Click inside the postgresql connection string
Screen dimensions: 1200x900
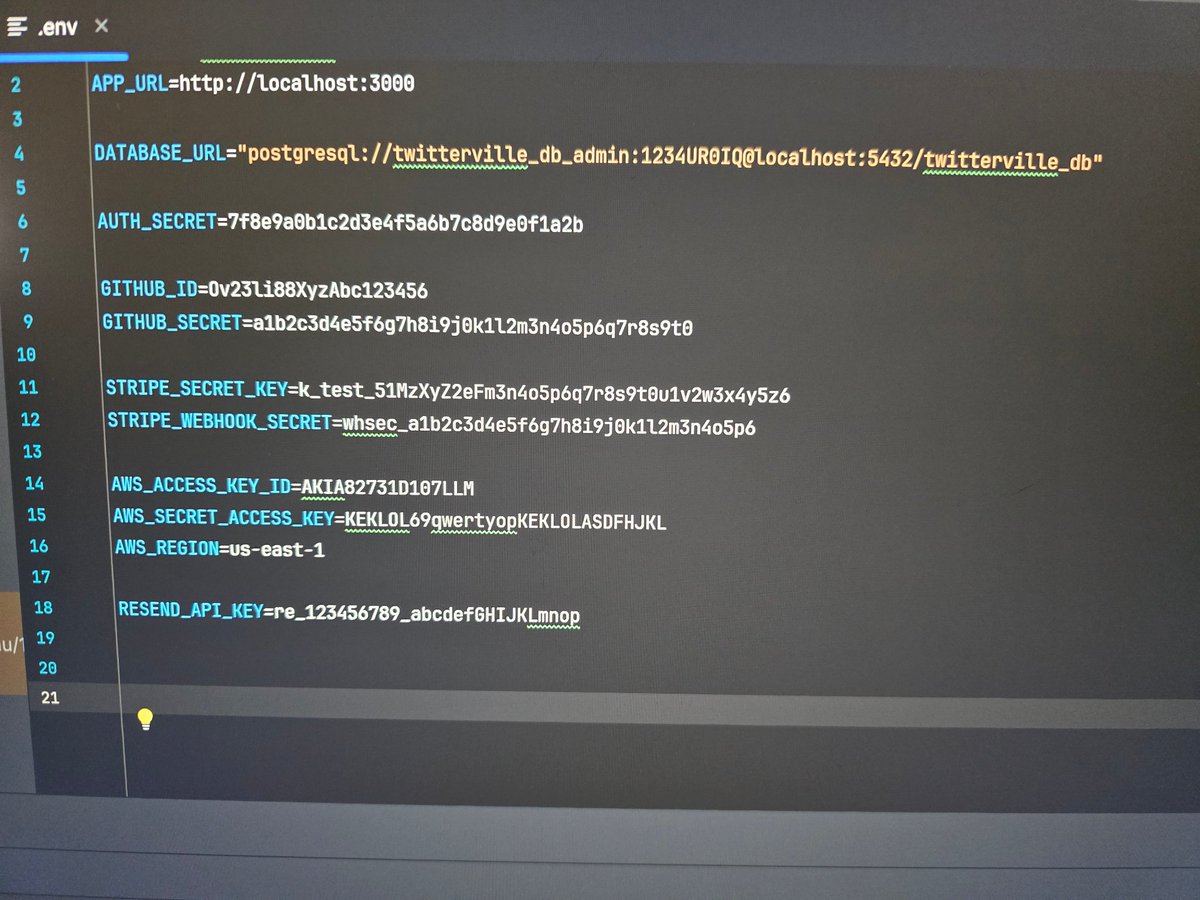[x=669, y=157]
